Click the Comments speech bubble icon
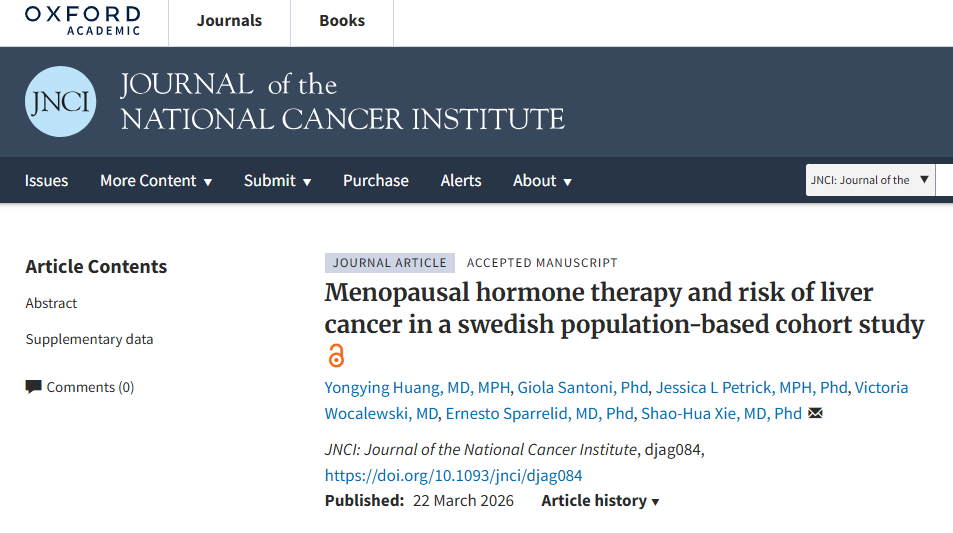 click(34, 387)
